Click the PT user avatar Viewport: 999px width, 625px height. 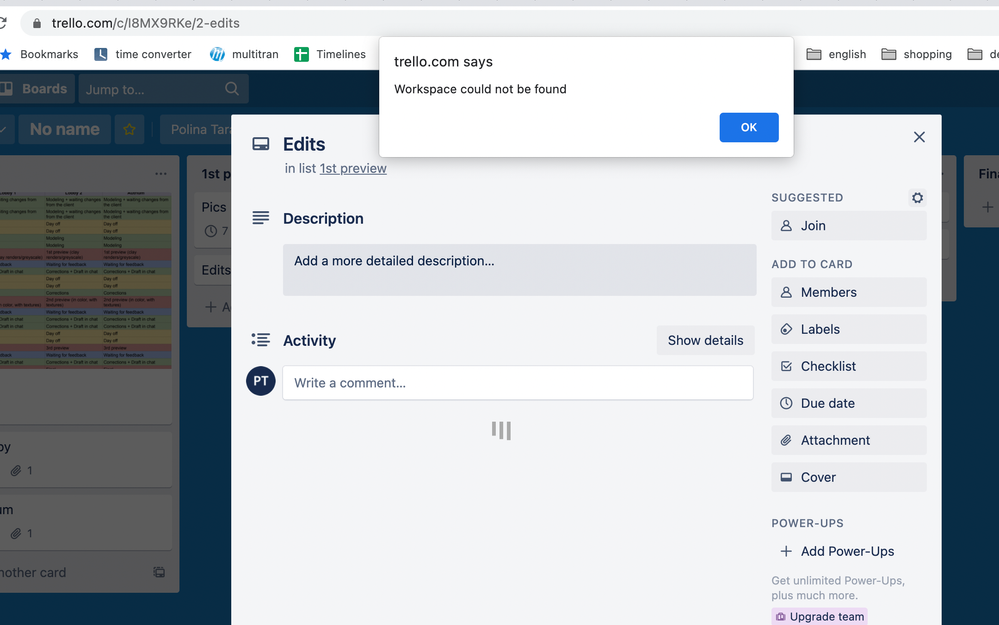pyautogui.click(x=261, y=381)
